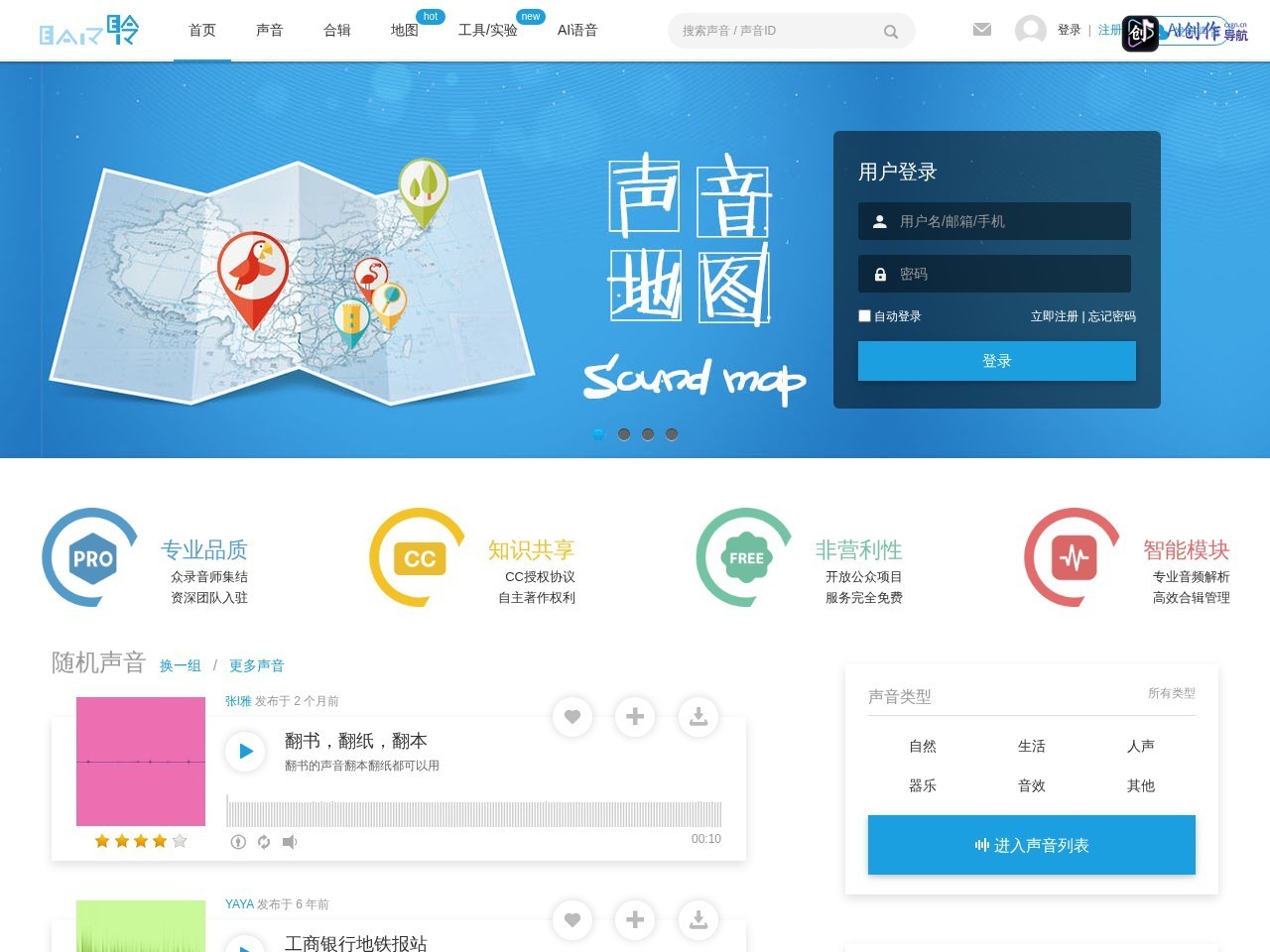The image size is (1270, 952).
Task: Select the first banner carousel dot
Action: 598,434
